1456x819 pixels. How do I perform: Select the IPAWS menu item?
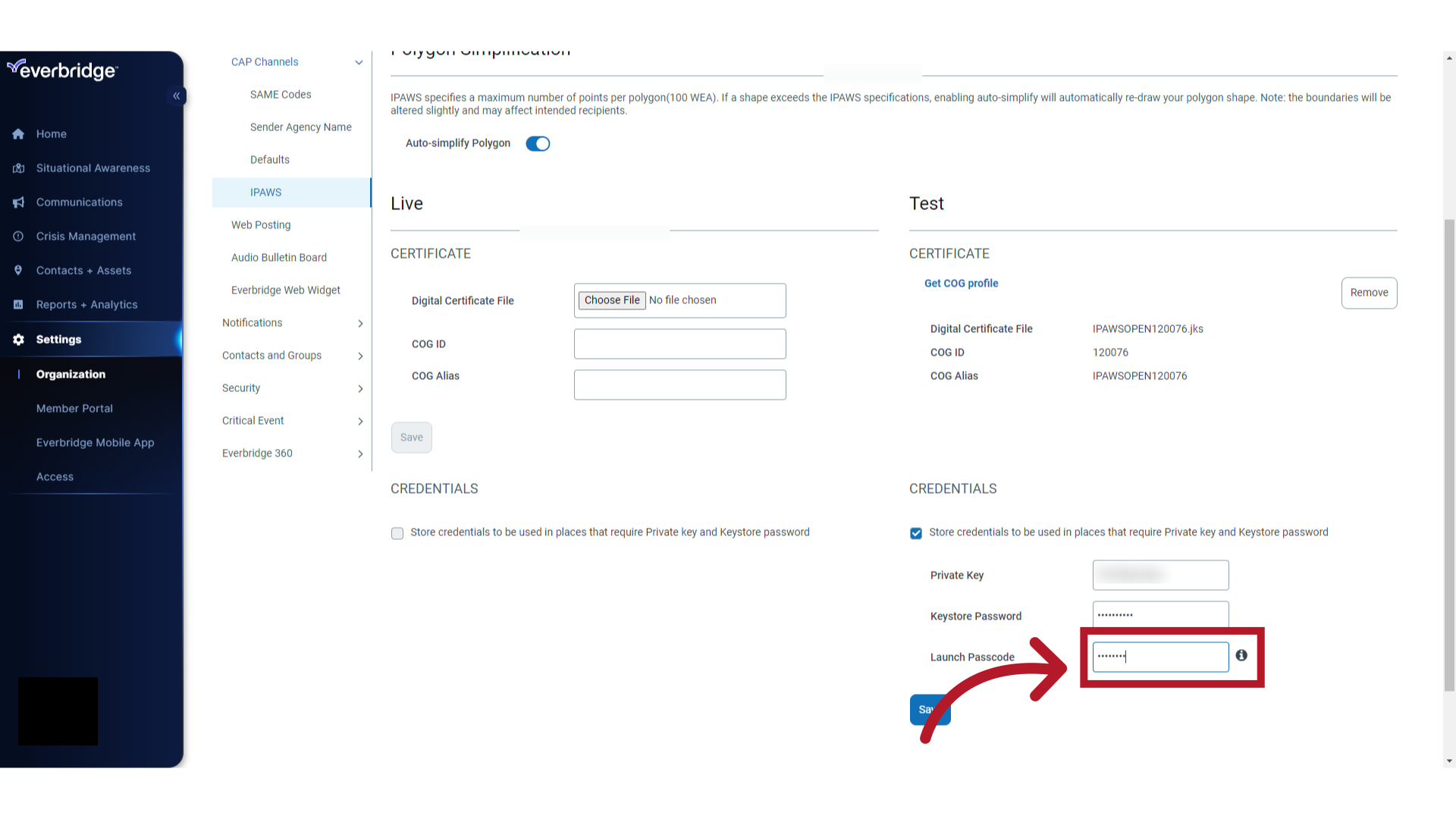pyautogui.click(x=266, y=192)
